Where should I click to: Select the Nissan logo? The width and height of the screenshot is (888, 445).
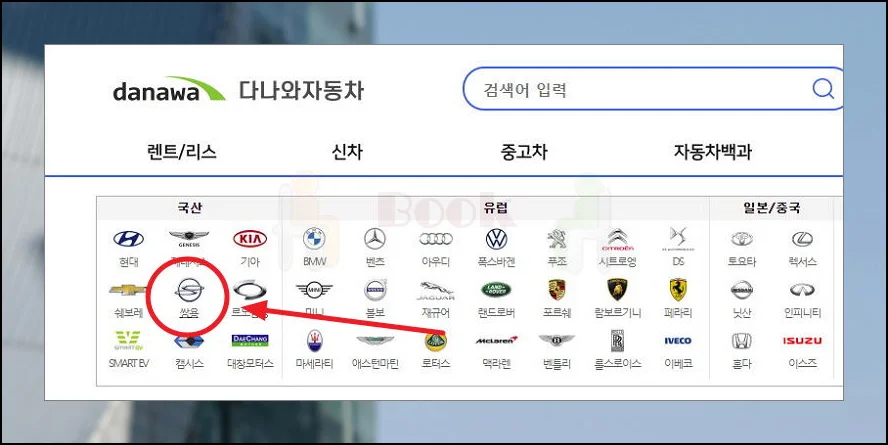click(x=742, y=290)
